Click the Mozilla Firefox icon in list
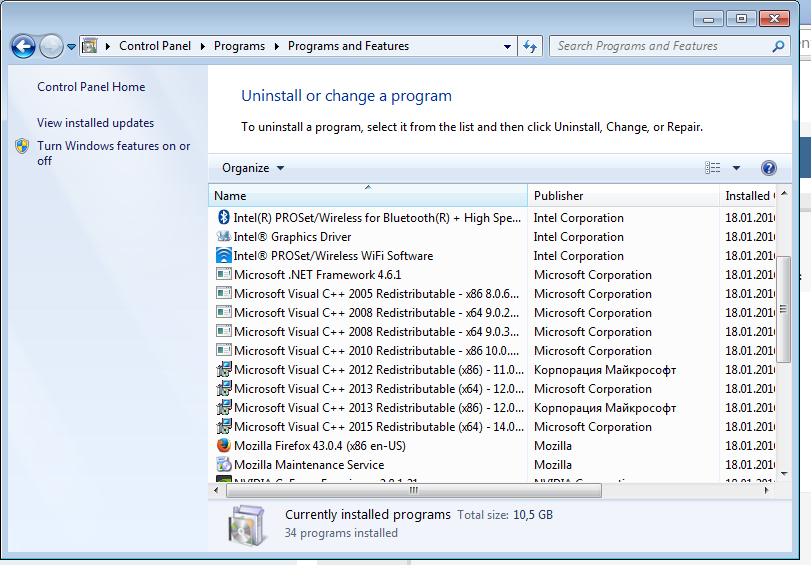Image resolution: width=811 pixels, height=565 pixels. [x=224, y=446]
